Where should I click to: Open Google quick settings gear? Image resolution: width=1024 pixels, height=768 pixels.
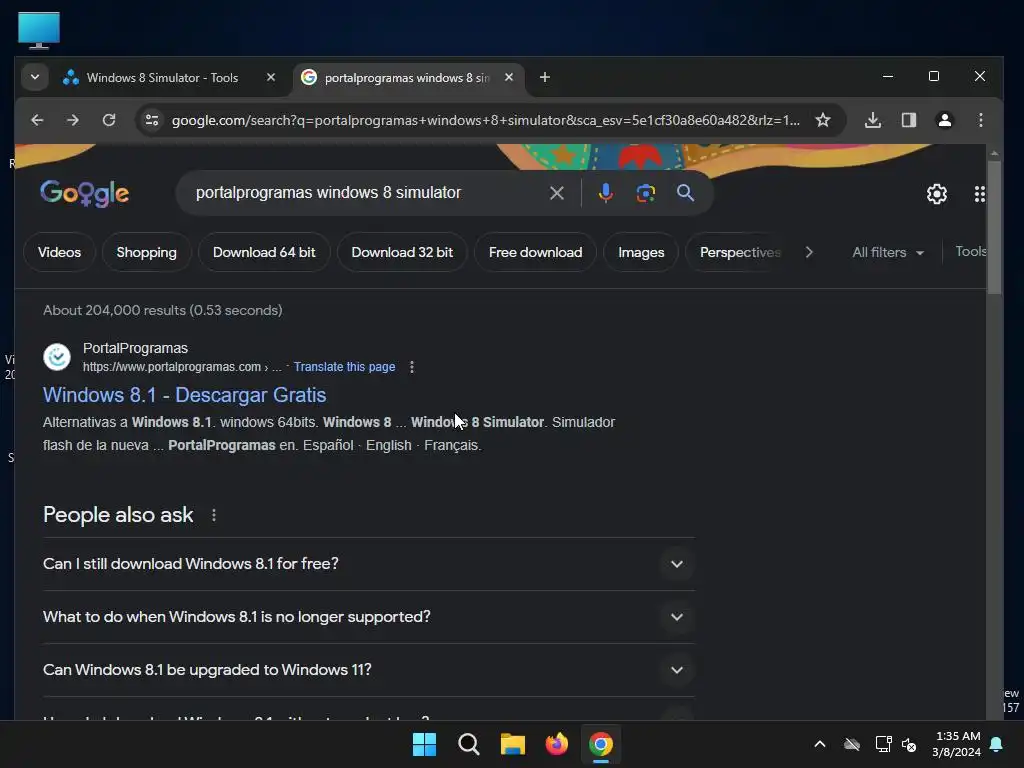pyautogui.click(x=936, y=194)
